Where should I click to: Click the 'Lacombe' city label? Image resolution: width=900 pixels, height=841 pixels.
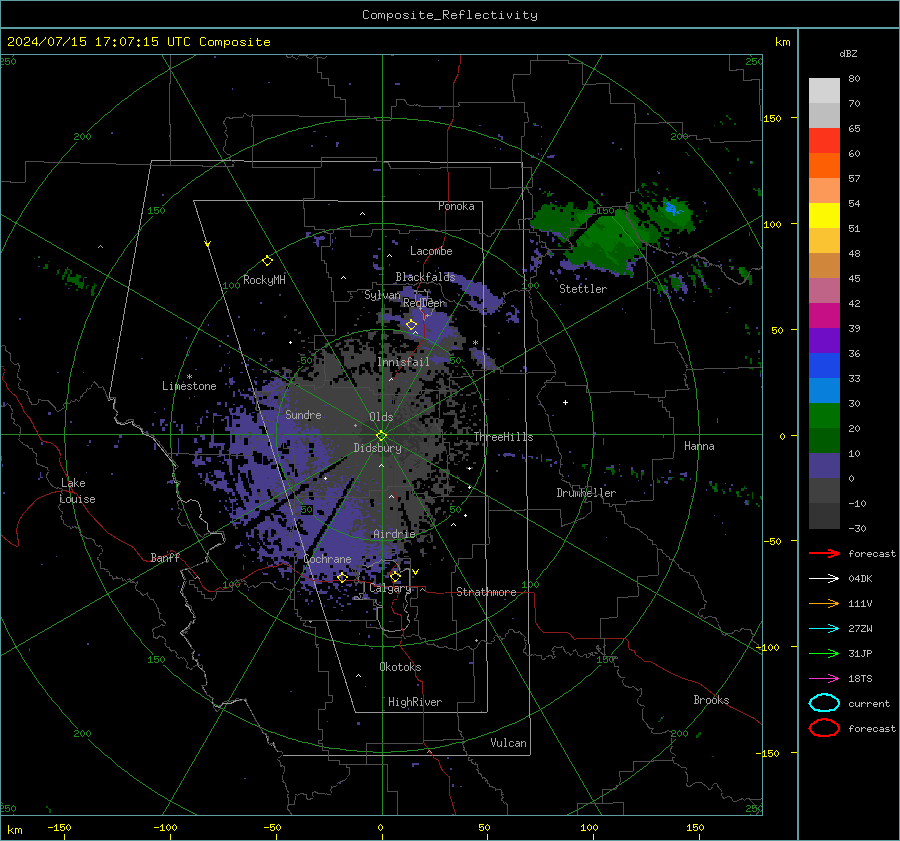pos(431,251)
